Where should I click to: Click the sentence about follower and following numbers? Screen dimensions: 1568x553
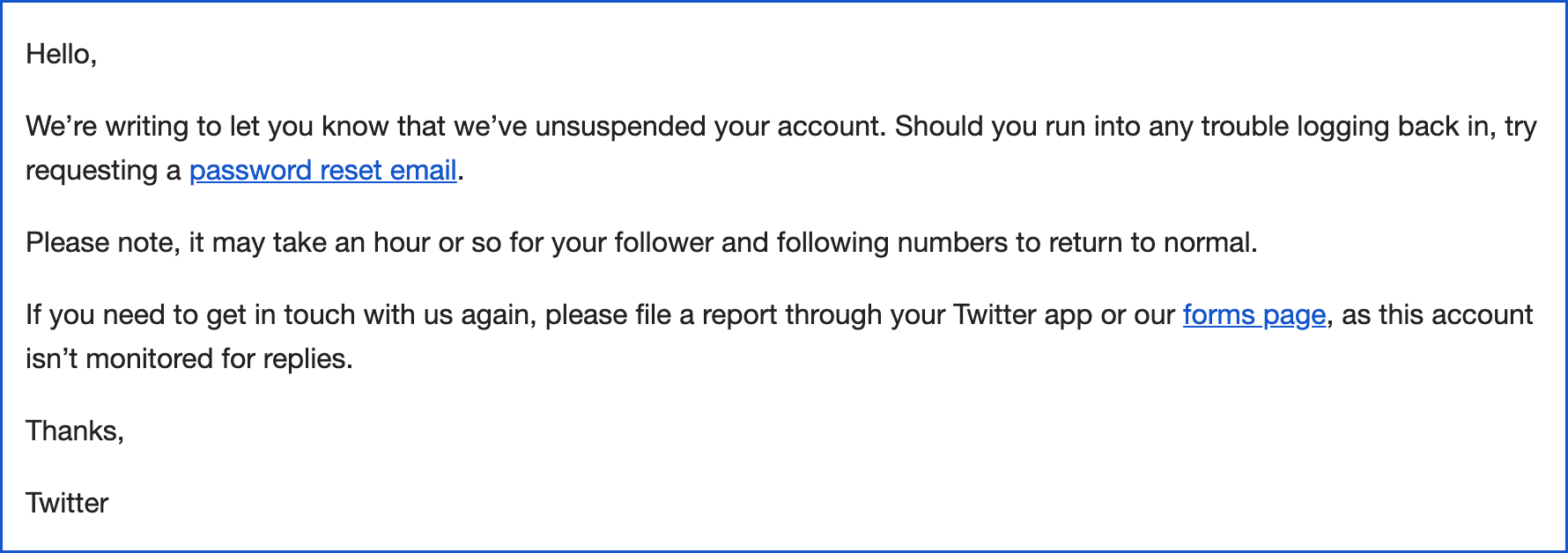pos(641,242)
